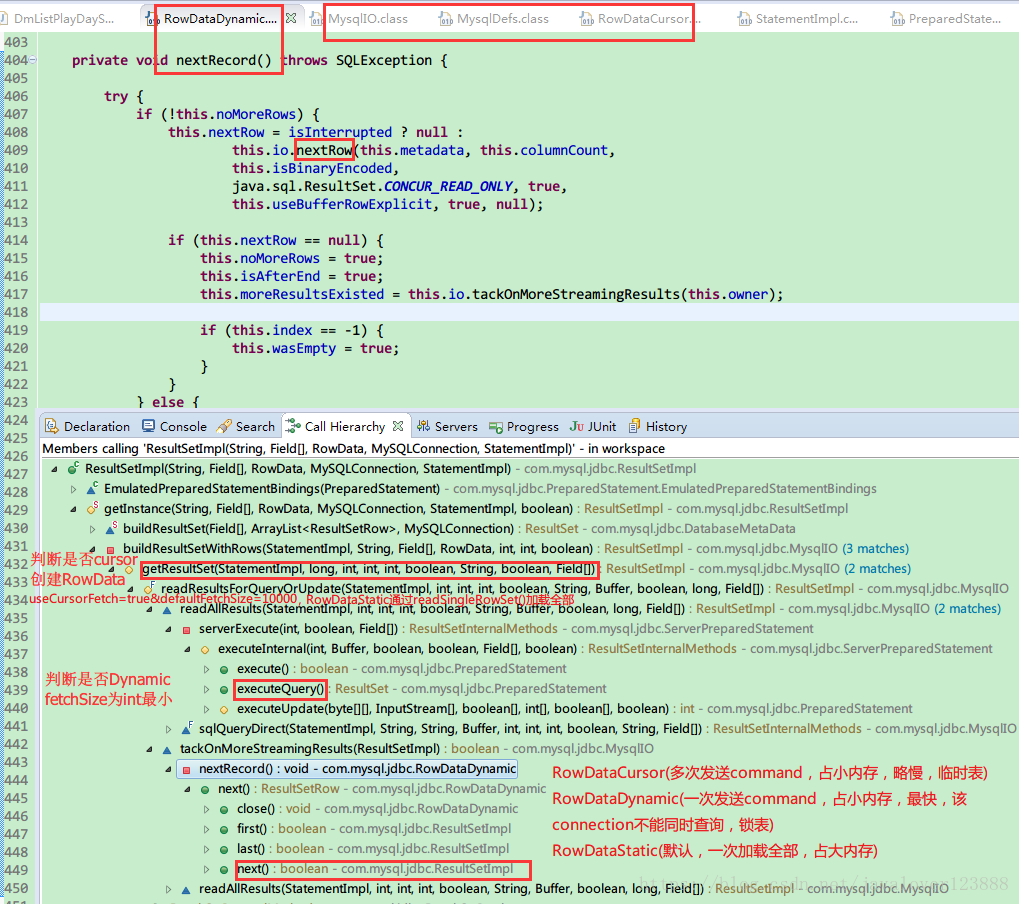Screen dimensions: 1020x904
Task: Select next() in ResultSetImpl tree row
Action: pos(375,870)
